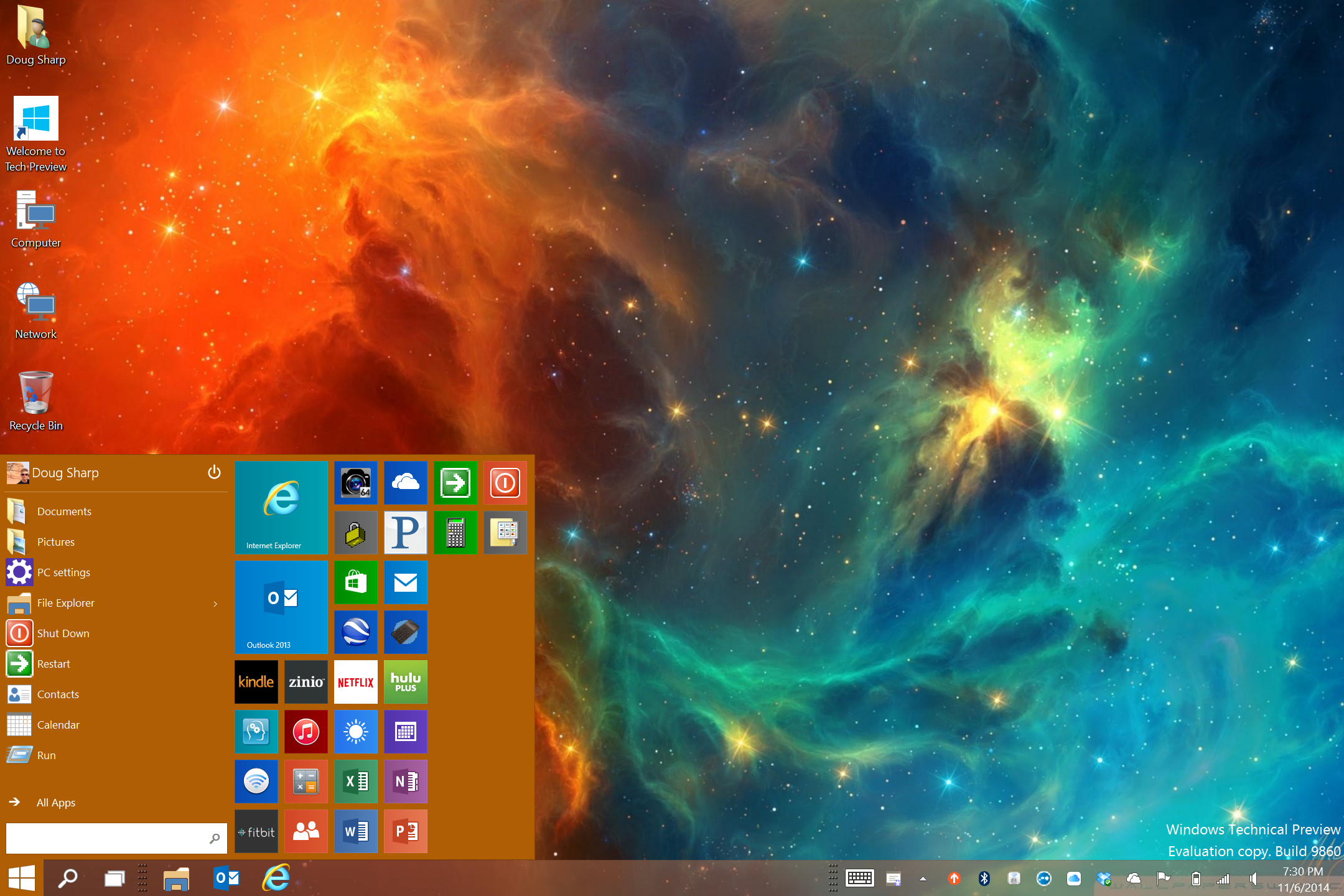Open Contacts from Start menu

pyautogui.click(x=116, y=694)
